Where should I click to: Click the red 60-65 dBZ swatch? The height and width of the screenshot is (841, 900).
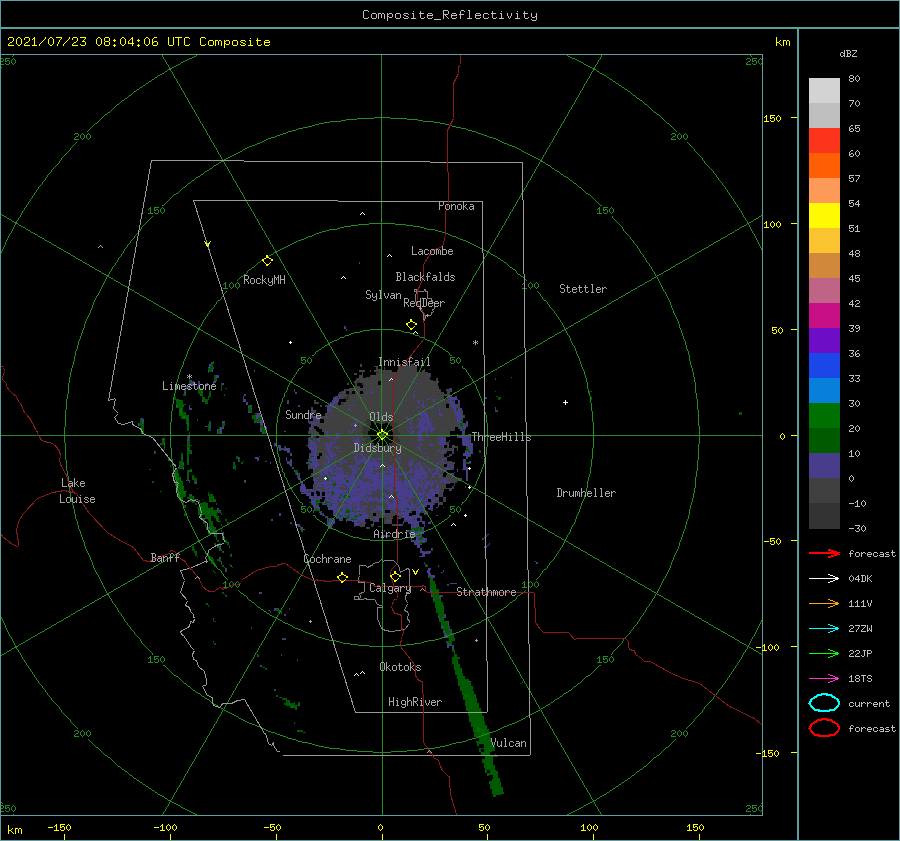[824, 141]
